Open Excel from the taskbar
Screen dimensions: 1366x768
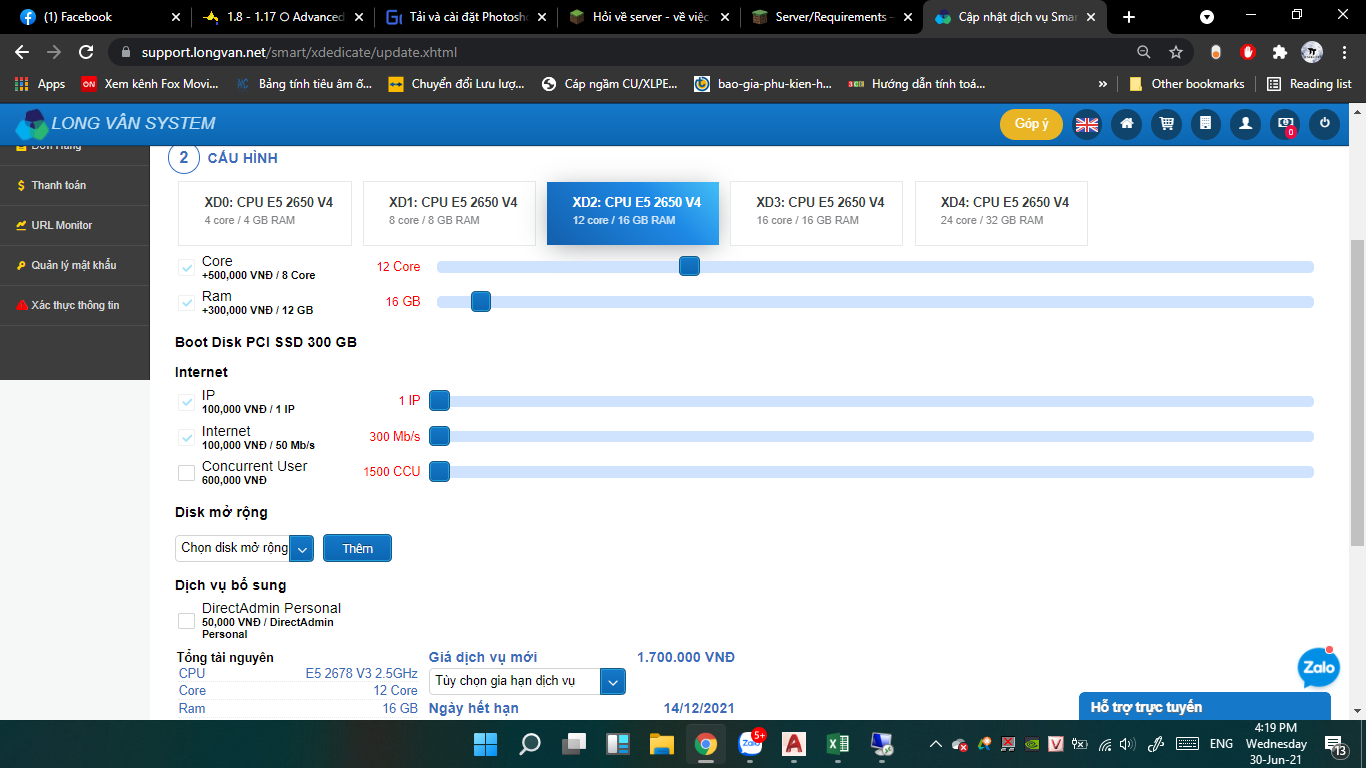click(838, 744)
